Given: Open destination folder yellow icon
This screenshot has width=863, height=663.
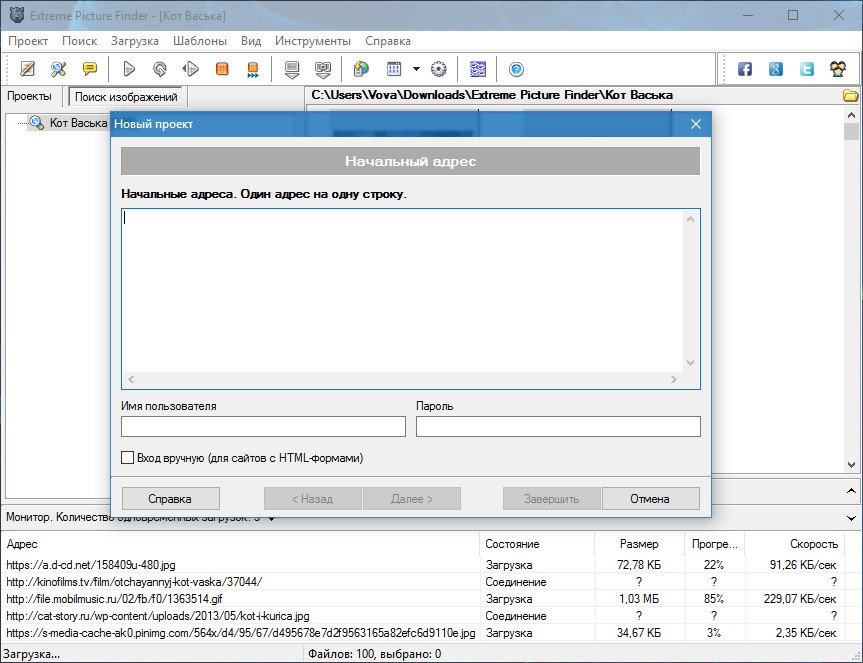Looking at the screenshot, I should [x=850, y=95].
